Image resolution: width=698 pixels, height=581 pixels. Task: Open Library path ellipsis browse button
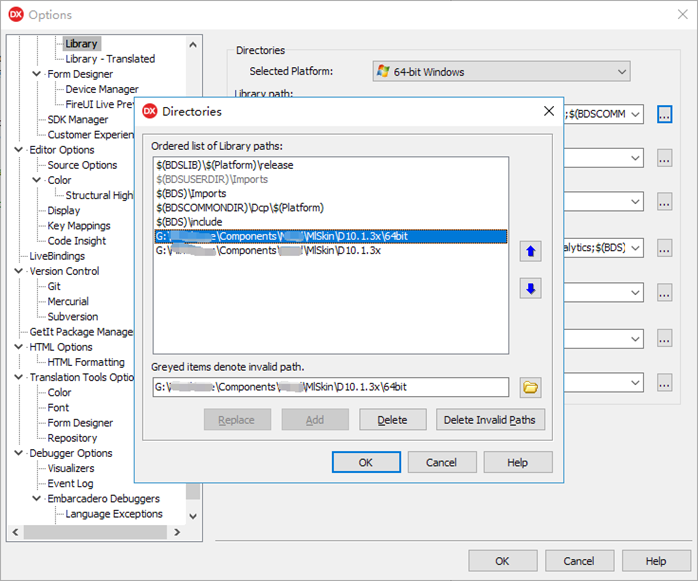(664, 114)
